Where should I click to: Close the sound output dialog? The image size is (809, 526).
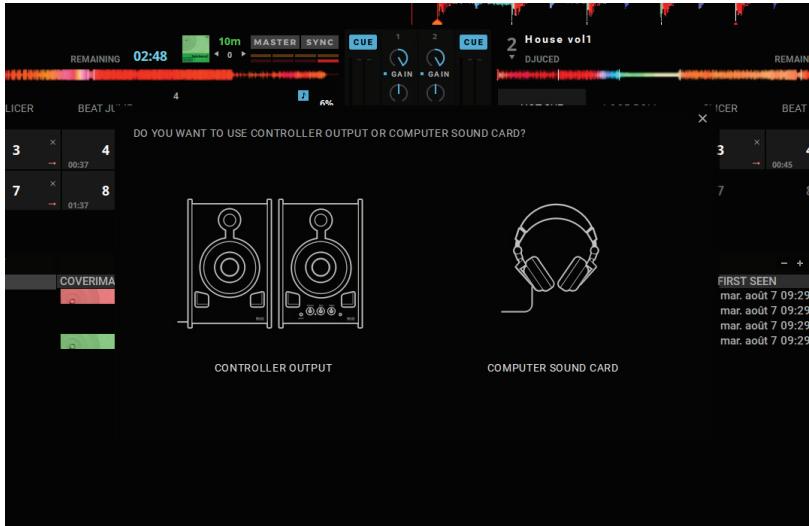coord(702,119)
